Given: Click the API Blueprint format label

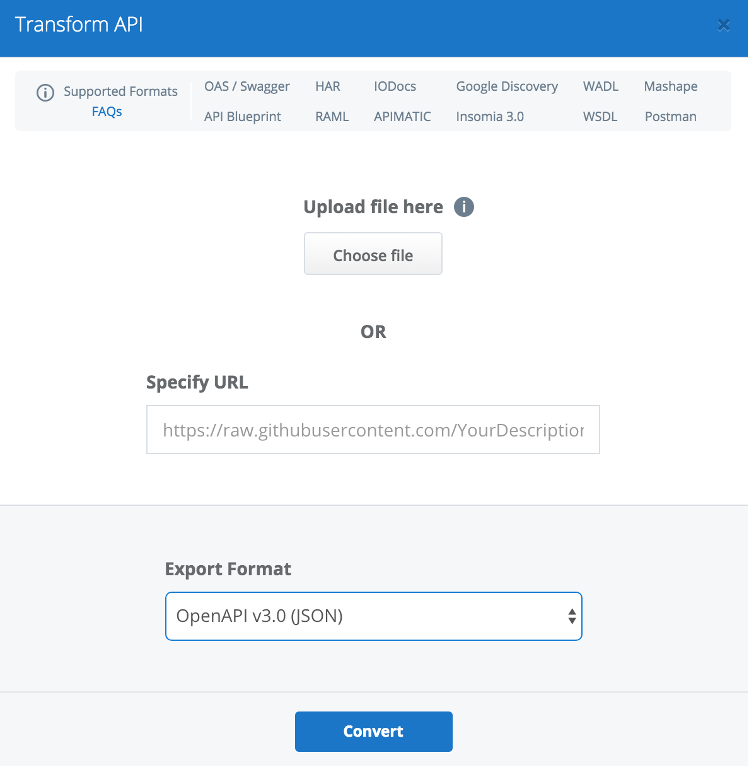Looking at the screenshot, I should [243, 117].
